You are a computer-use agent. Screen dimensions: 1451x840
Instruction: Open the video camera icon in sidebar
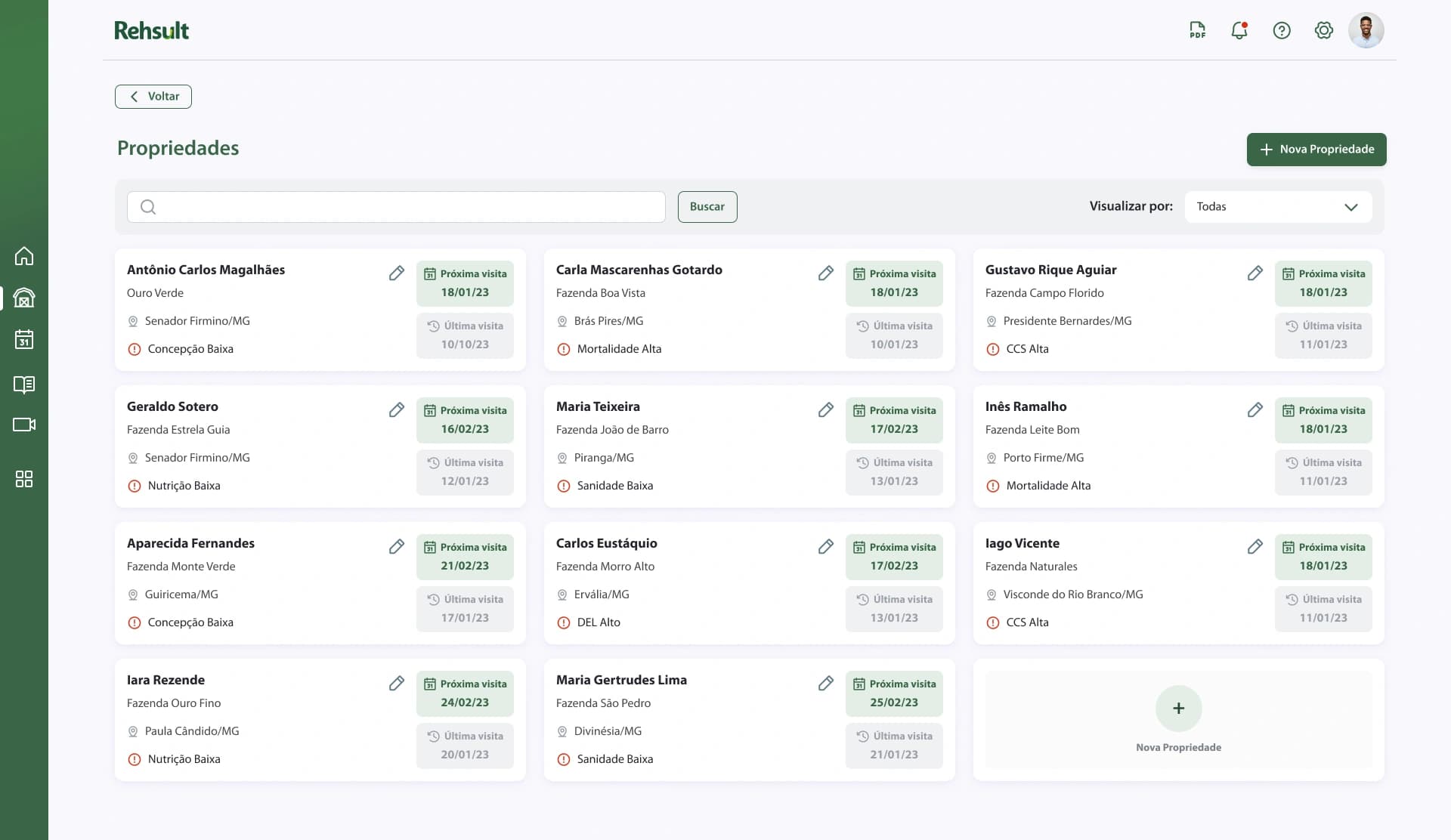pos(24,425)
